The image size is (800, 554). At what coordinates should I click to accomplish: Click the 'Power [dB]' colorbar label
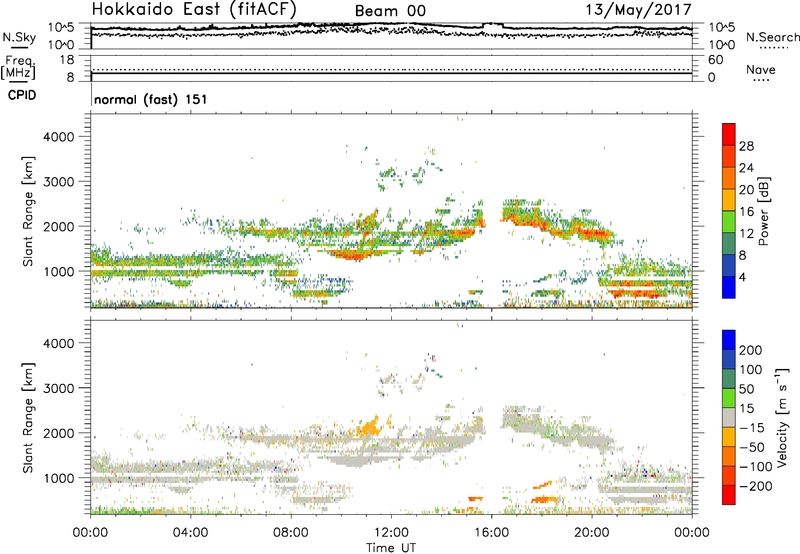[763, 211]
